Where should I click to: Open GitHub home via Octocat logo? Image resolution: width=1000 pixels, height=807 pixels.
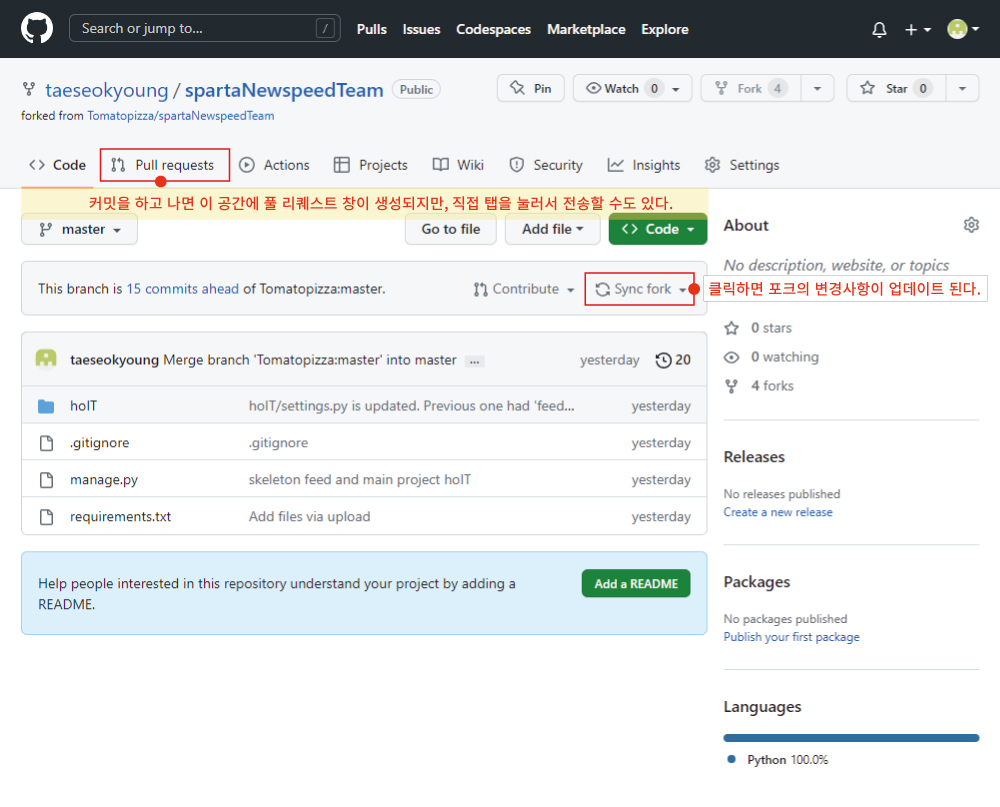tap(36, 29)
